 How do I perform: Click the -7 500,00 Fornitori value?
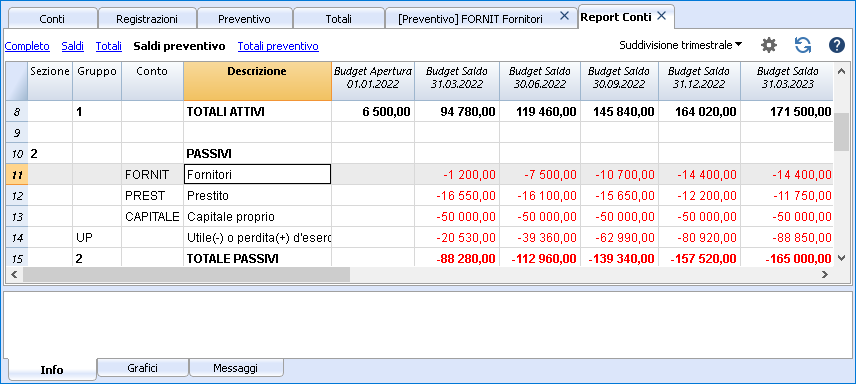539,175
